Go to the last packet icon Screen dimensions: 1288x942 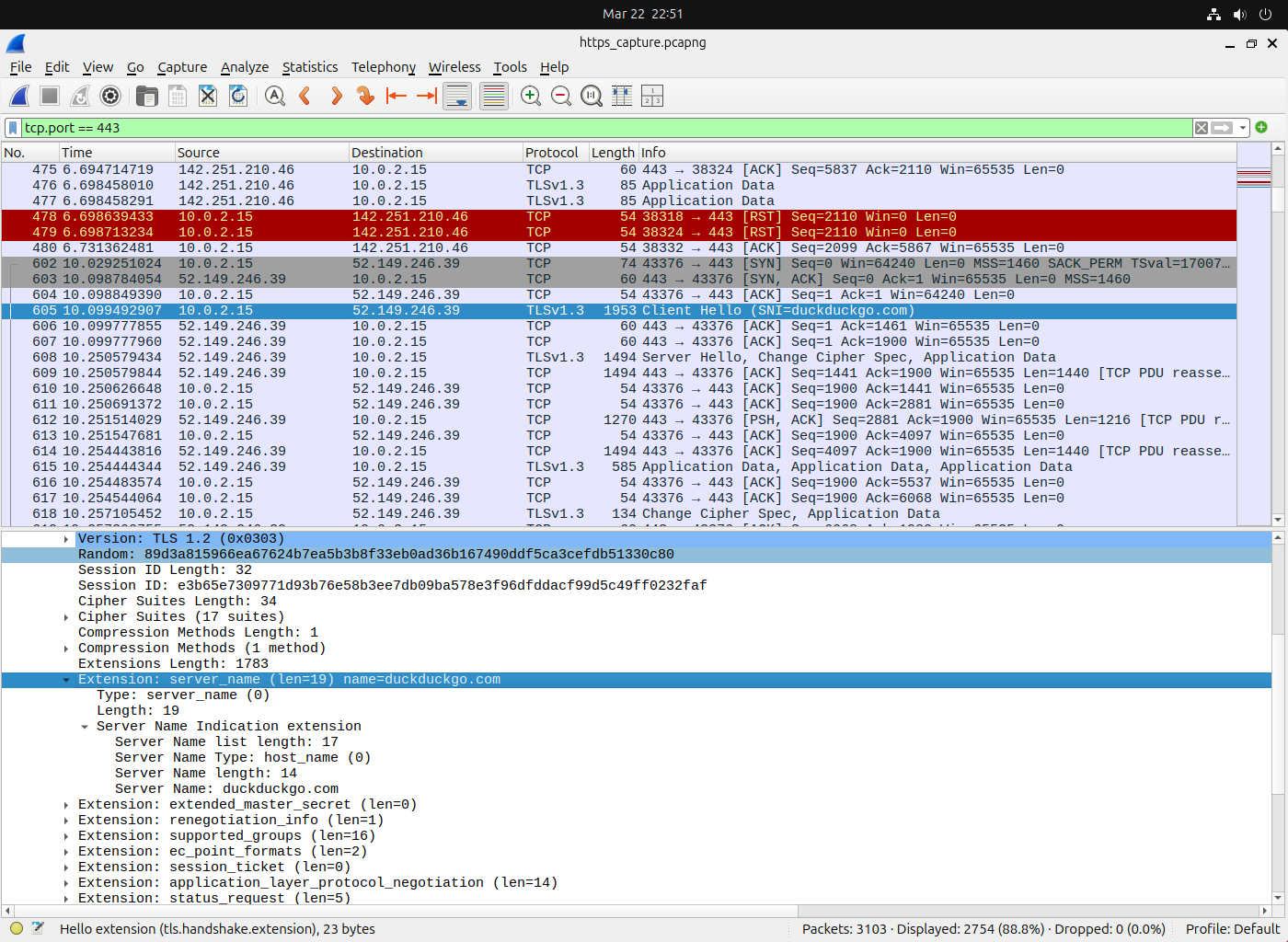coord(427,96)
